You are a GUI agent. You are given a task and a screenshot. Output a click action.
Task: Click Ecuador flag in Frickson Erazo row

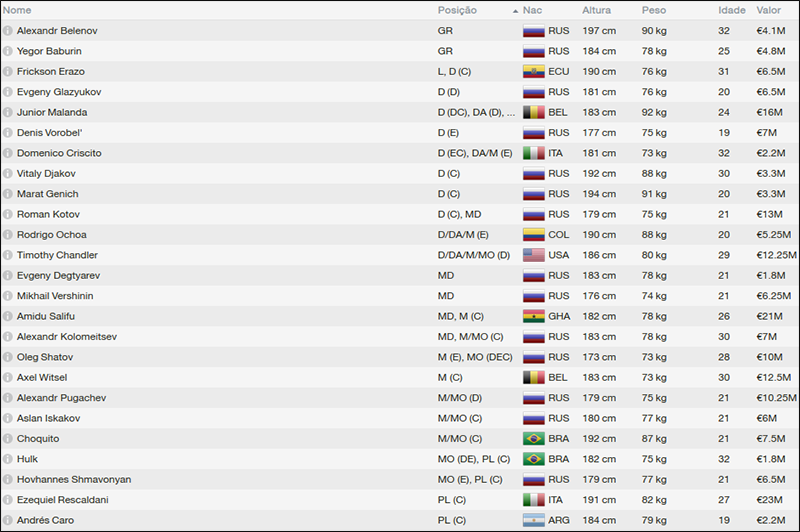[x=533, y=72]
